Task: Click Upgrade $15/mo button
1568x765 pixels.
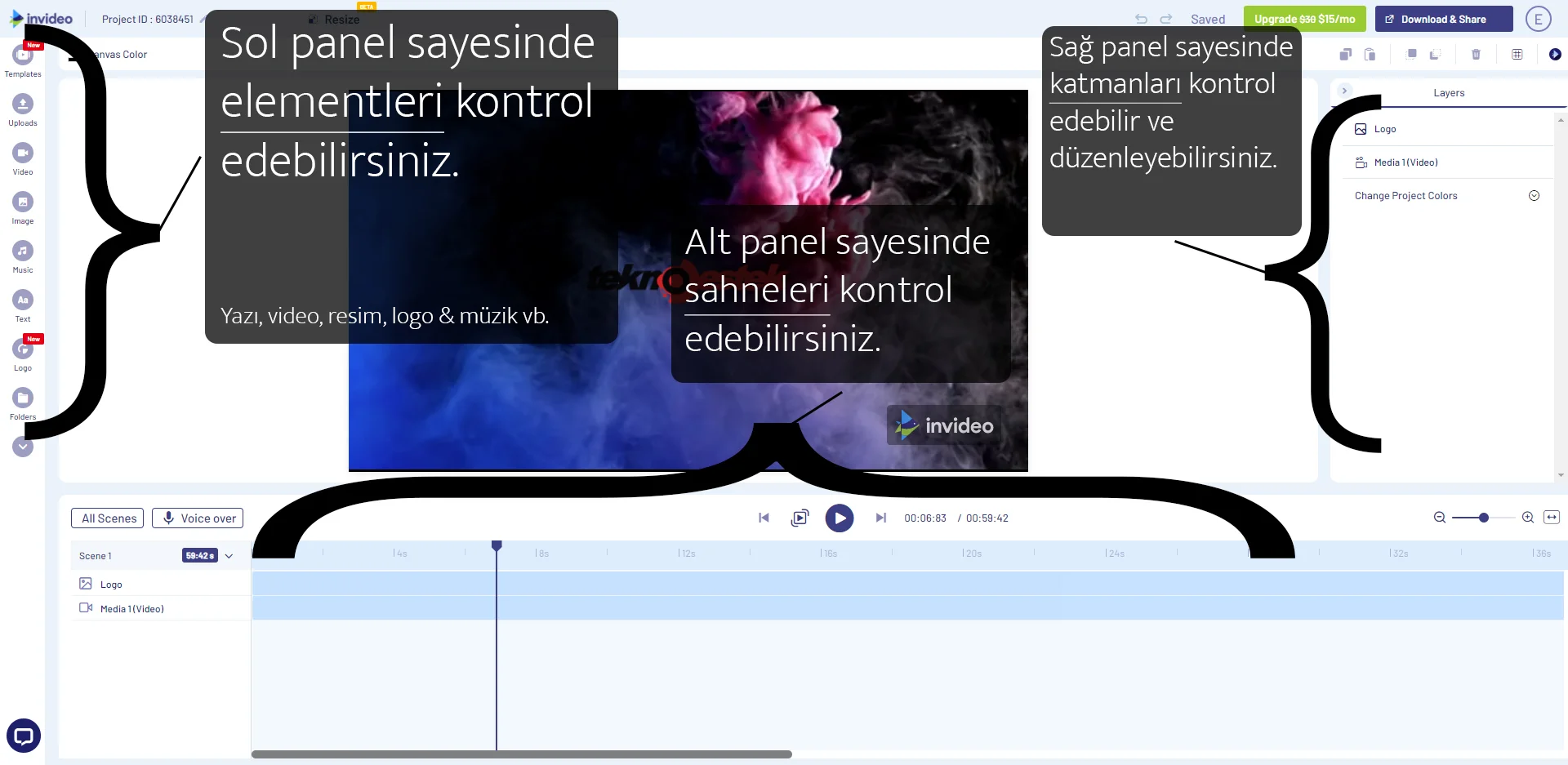Action: click(1304, 19)
